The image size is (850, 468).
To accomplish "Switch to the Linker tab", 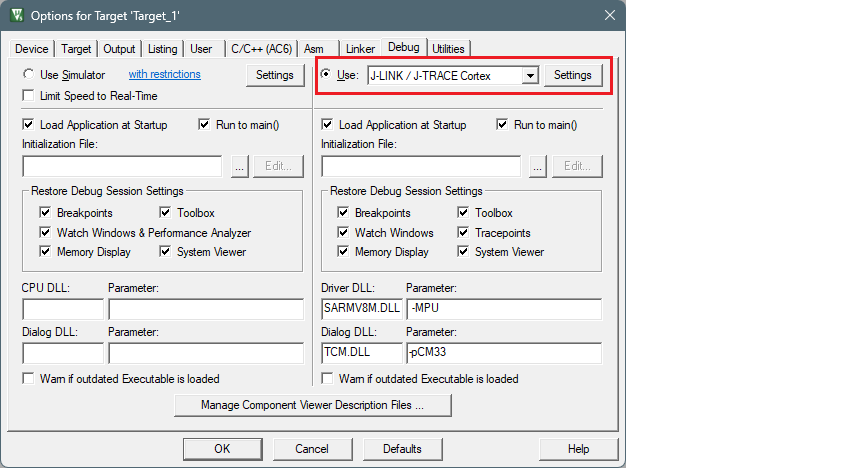I will pos(360,49).
